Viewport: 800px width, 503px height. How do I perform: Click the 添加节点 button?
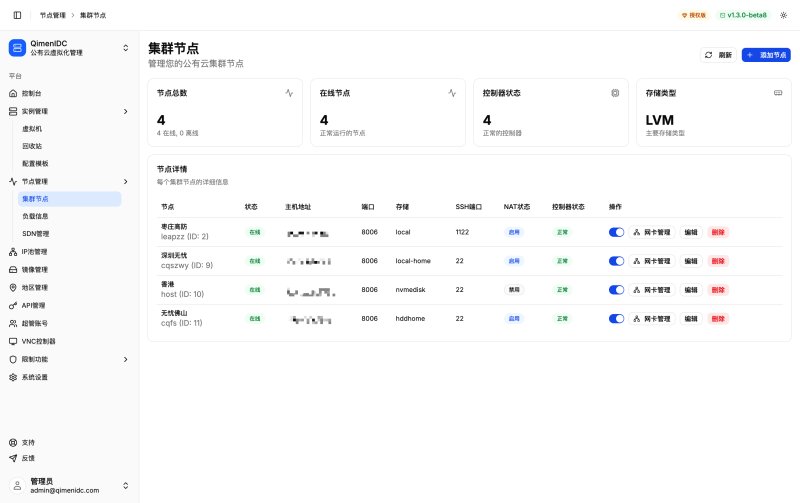click(766, 55)
